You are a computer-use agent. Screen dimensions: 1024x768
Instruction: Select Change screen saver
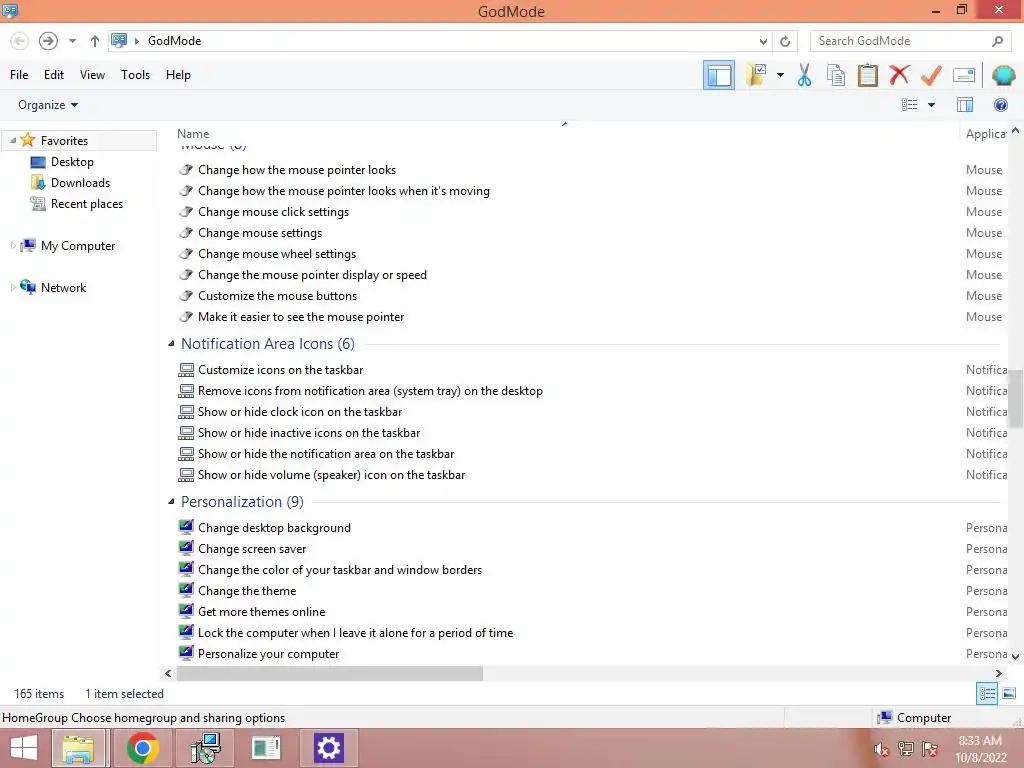(252, 549)
